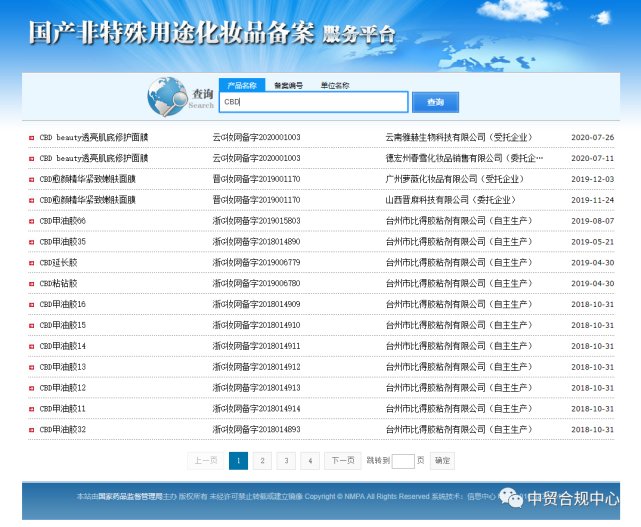641x527 pixels.
Task: Click record number 浙G妆网备字2019015803
Action: 256,221
